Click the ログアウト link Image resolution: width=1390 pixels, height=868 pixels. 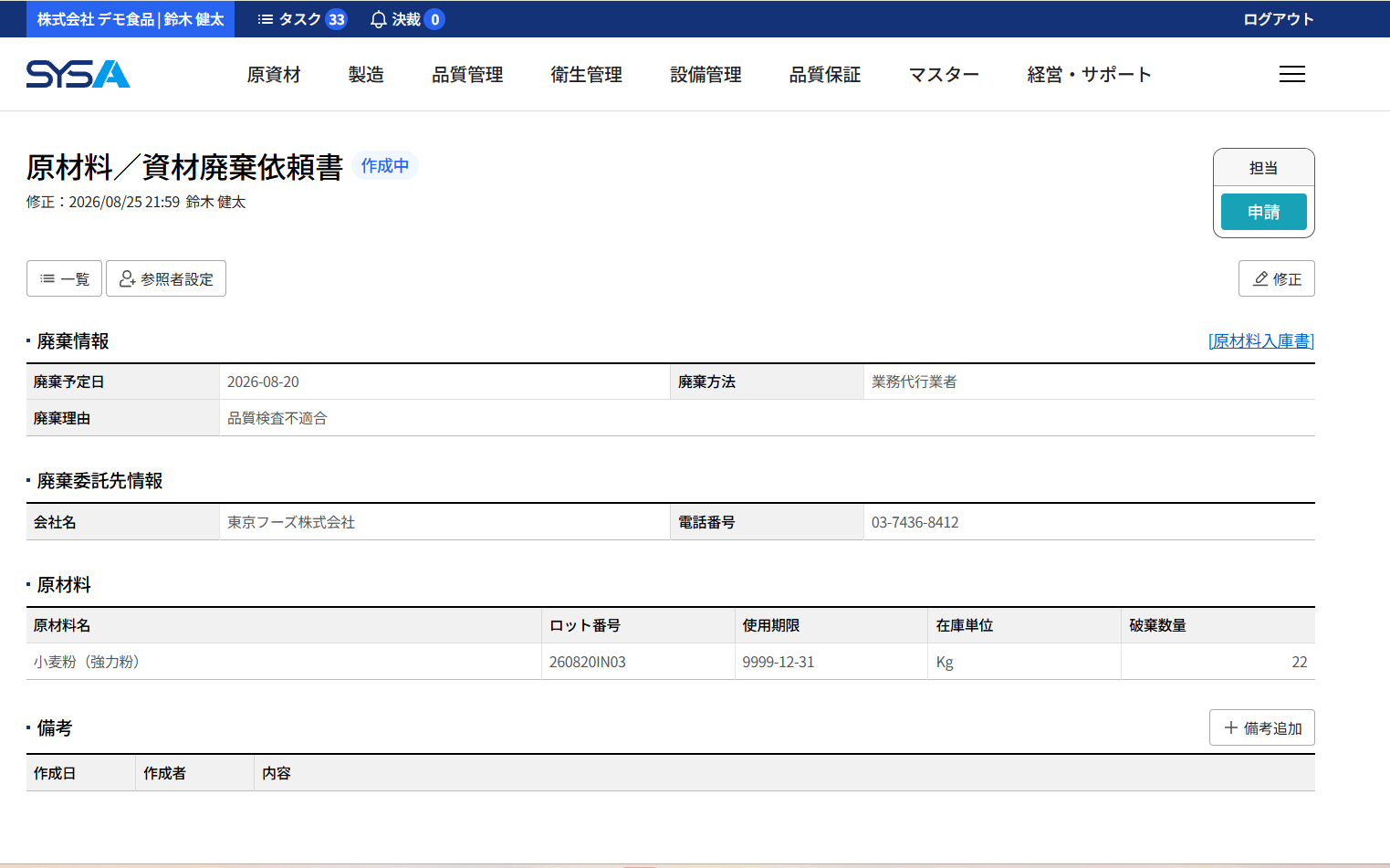(1279, 19)
